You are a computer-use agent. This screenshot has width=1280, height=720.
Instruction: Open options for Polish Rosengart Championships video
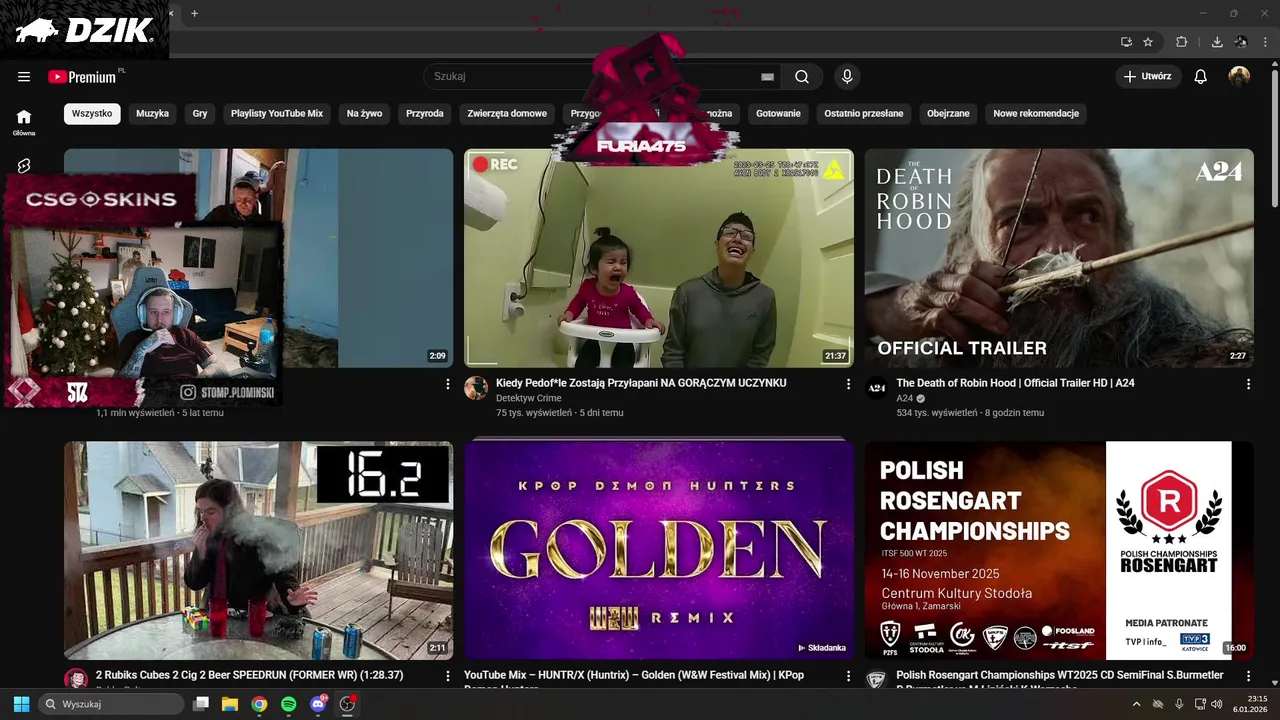tap(1248, 676)
